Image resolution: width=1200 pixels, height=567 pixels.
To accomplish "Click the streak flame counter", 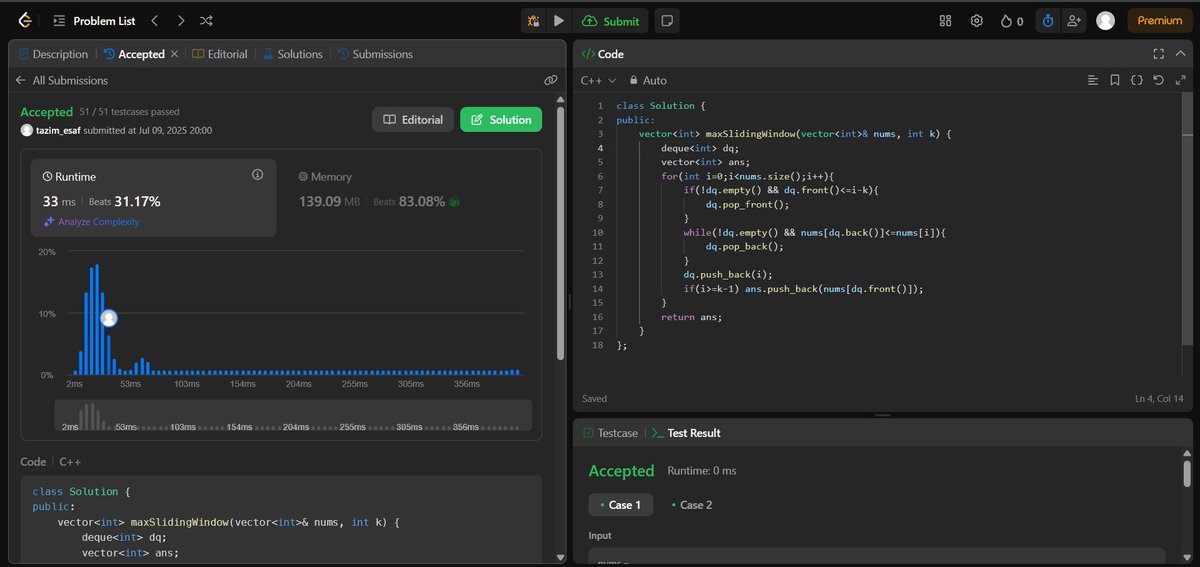I will coord(1012,20).
